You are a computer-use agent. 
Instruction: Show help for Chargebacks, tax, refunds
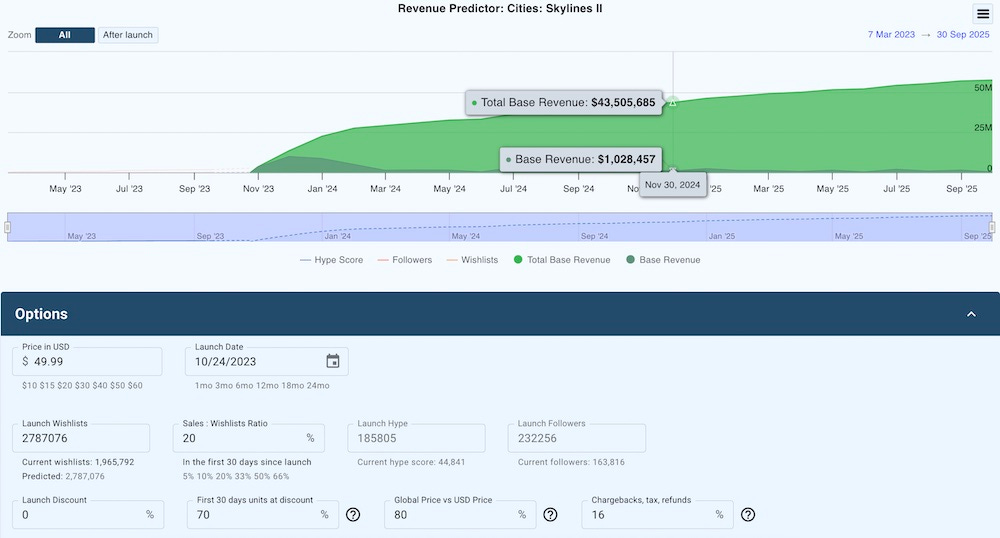tap(748, 514)
